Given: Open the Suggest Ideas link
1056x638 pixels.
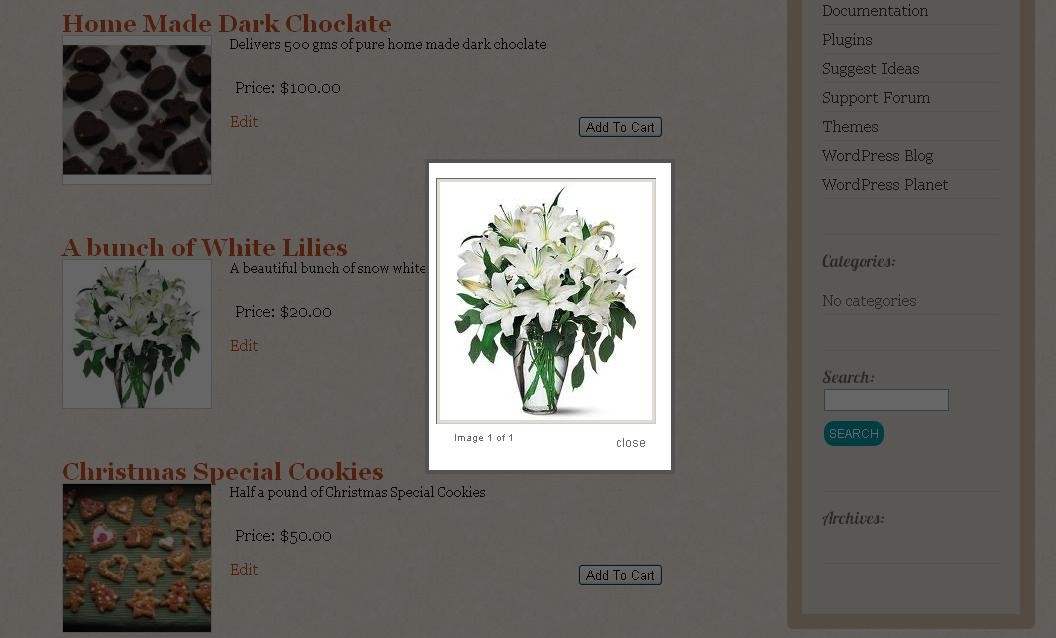Looking at the screenshot, I should [871, 69].
